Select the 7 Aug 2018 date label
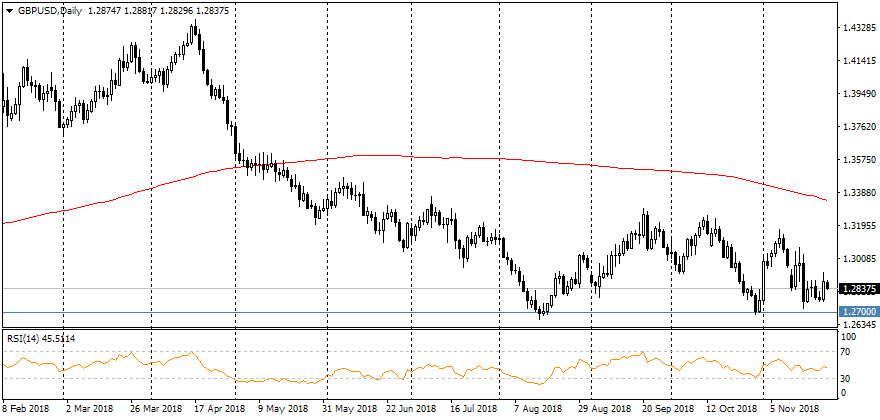Screen dimensions: 880x420 point(532,409)
